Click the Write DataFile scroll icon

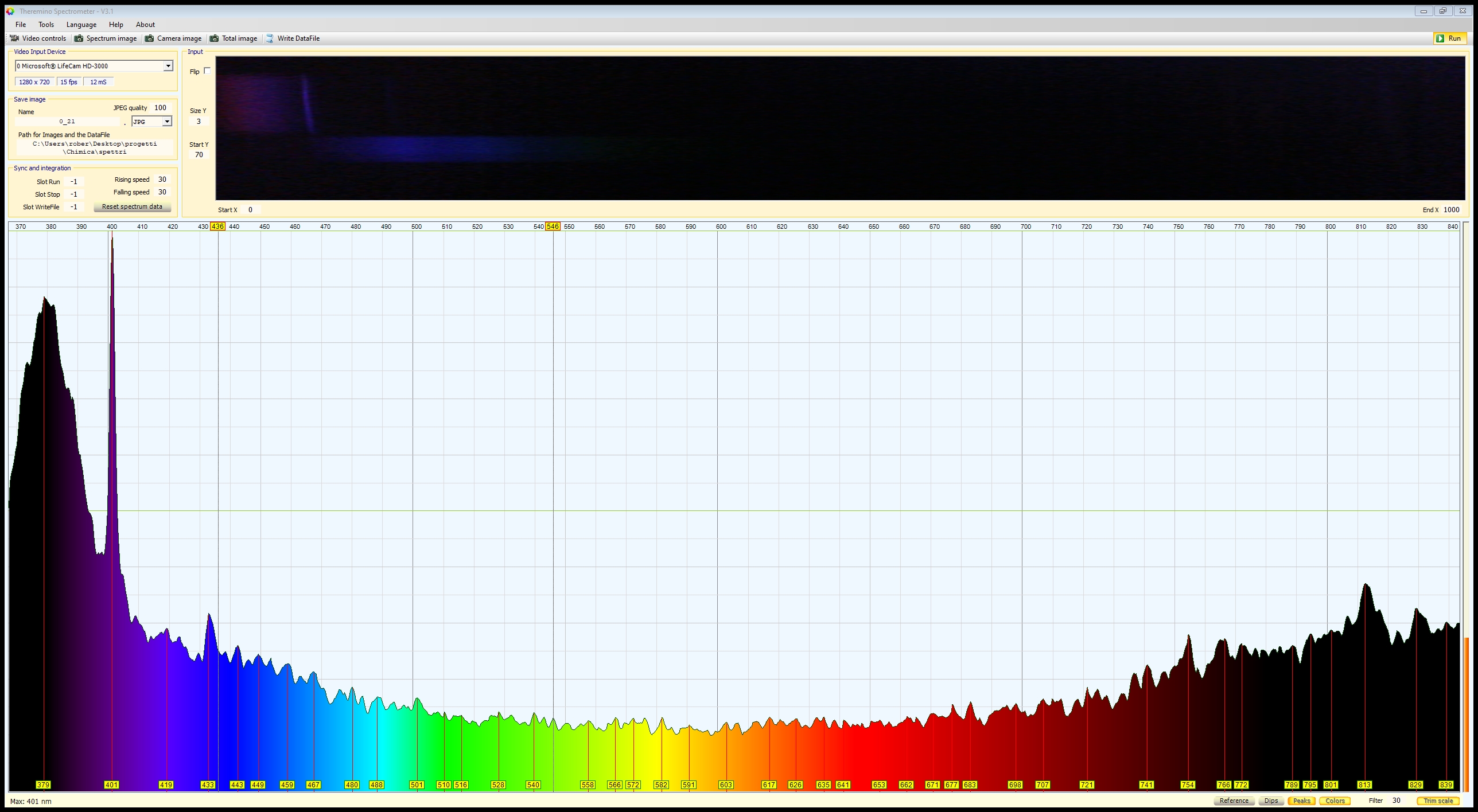270,38
